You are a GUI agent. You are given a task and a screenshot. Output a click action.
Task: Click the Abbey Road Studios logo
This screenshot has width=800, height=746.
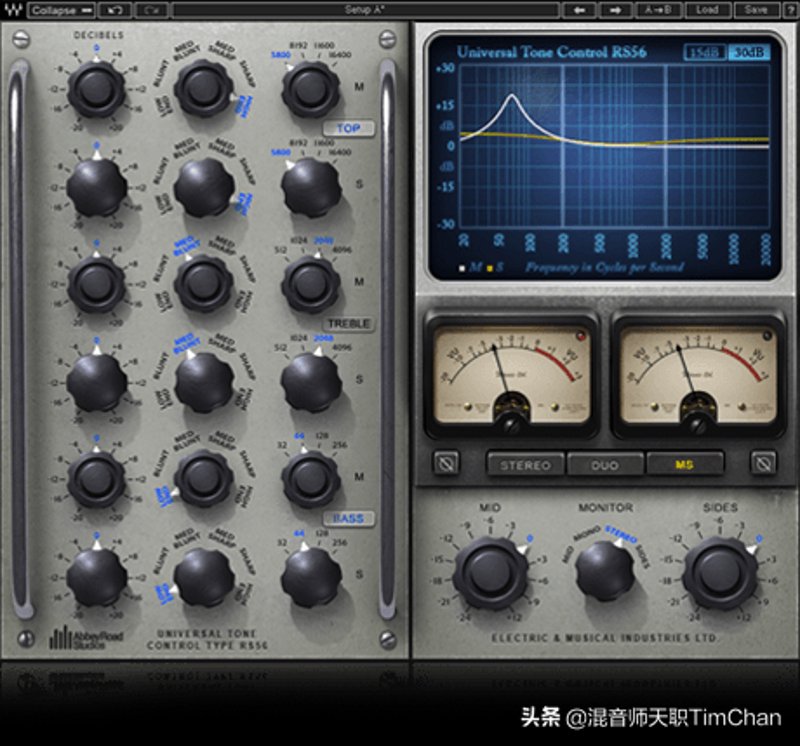pos(86,638)
